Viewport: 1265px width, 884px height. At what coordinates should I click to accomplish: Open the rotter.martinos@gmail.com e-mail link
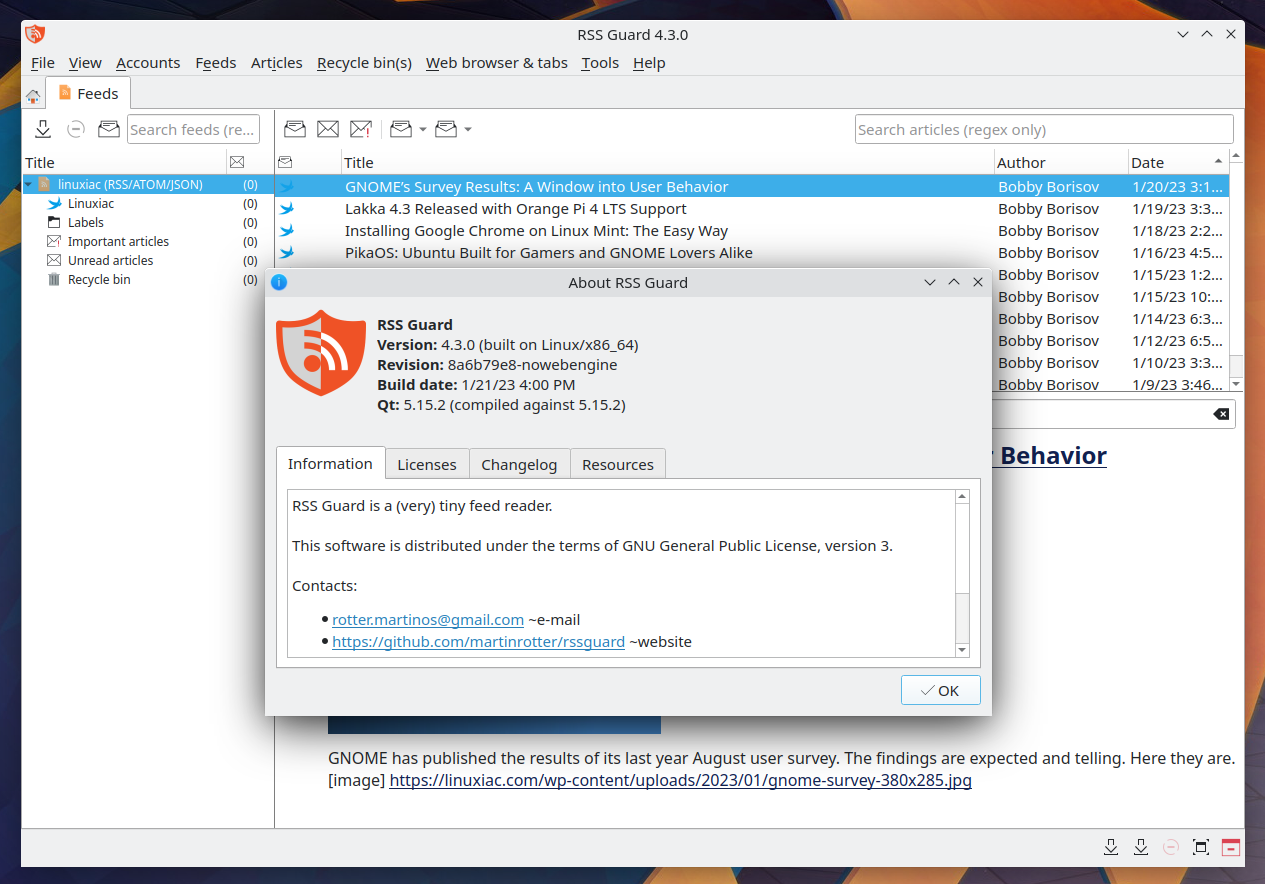pos(428,619)
